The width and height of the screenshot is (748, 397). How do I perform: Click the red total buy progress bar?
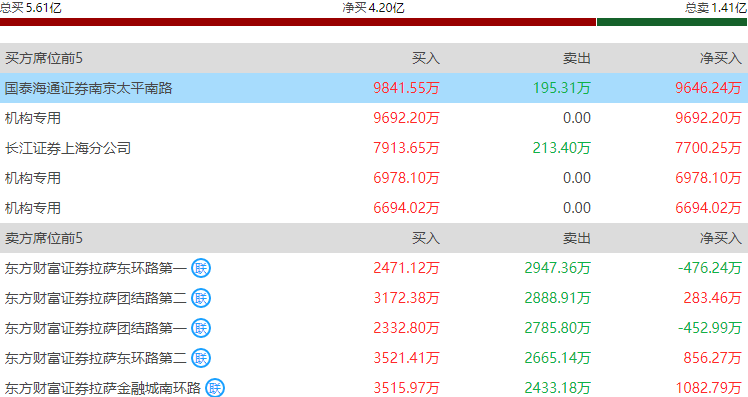click(298, 22)
